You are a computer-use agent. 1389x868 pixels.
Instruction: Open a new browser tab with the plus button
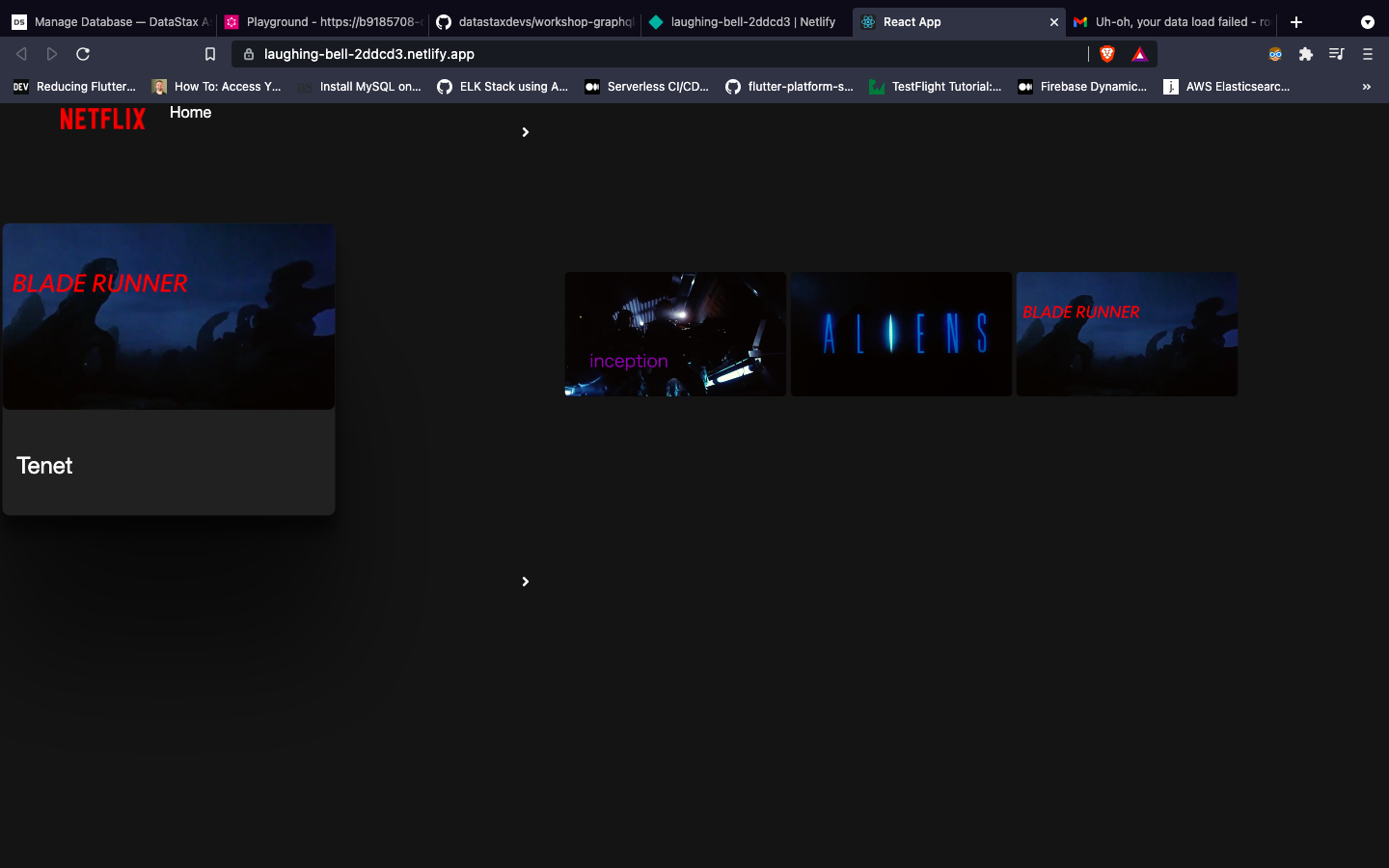click(1296, 21)
